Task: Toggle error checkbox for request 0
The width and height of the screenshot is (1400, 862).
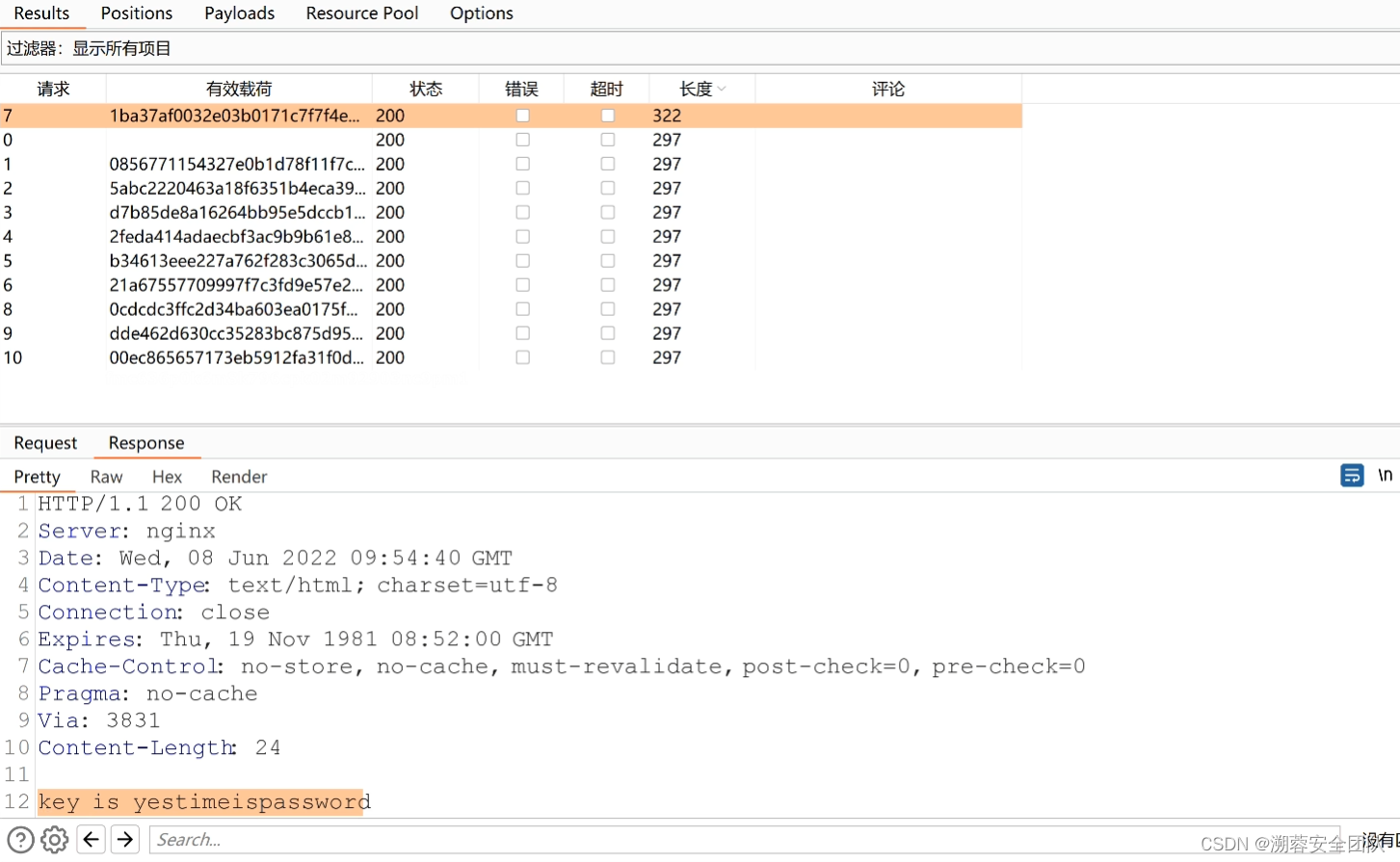Action: [522, 140]
